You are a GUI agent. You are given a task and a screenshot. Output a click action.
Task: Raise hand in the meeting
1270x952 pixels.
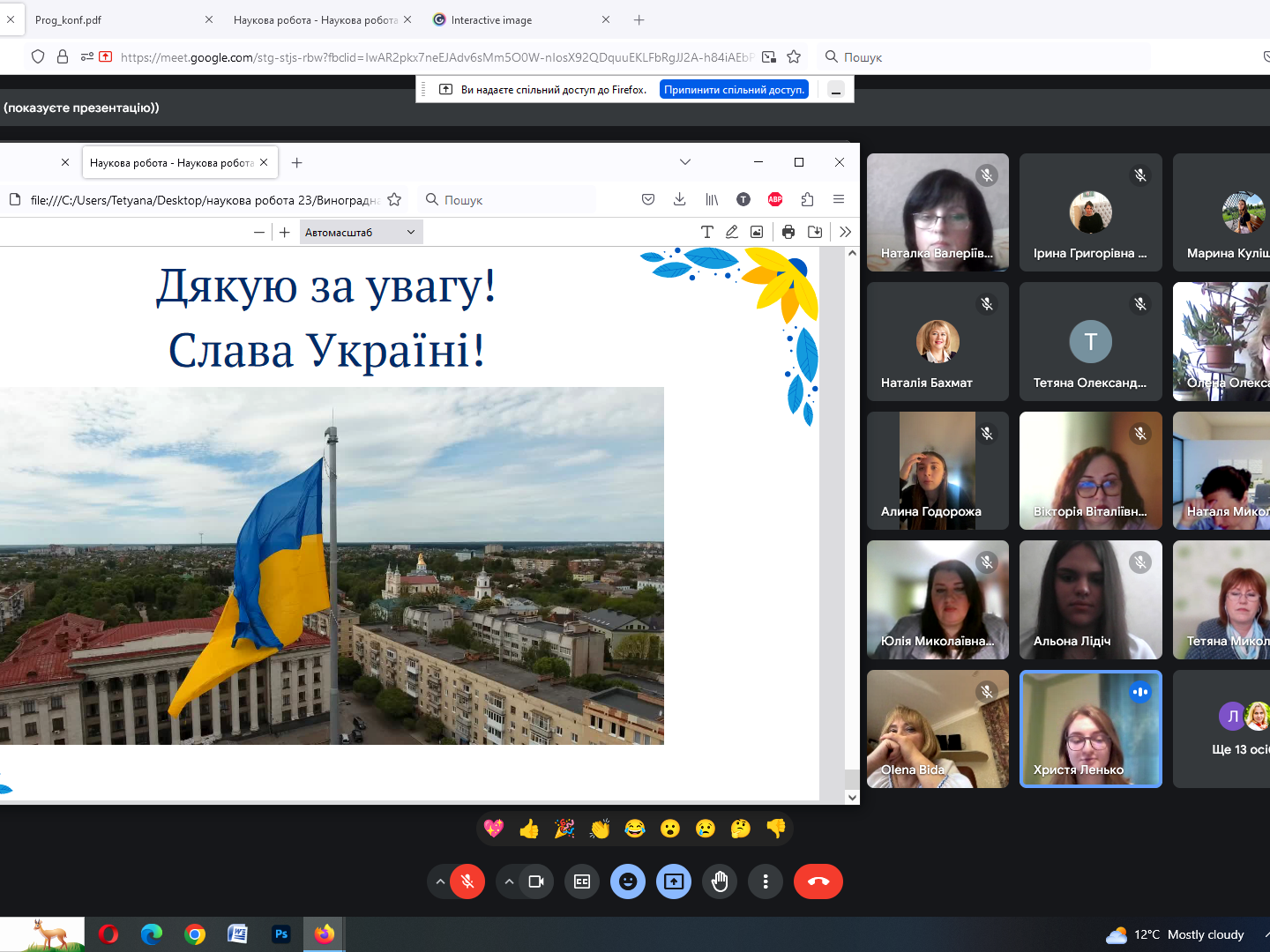(x=720, y=881)
